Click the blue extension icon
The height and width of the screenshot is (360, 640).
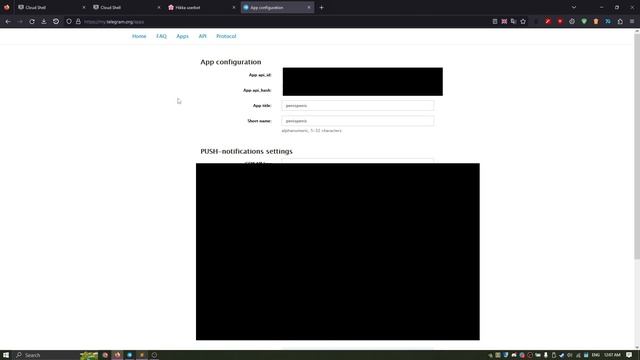point(608,22)
